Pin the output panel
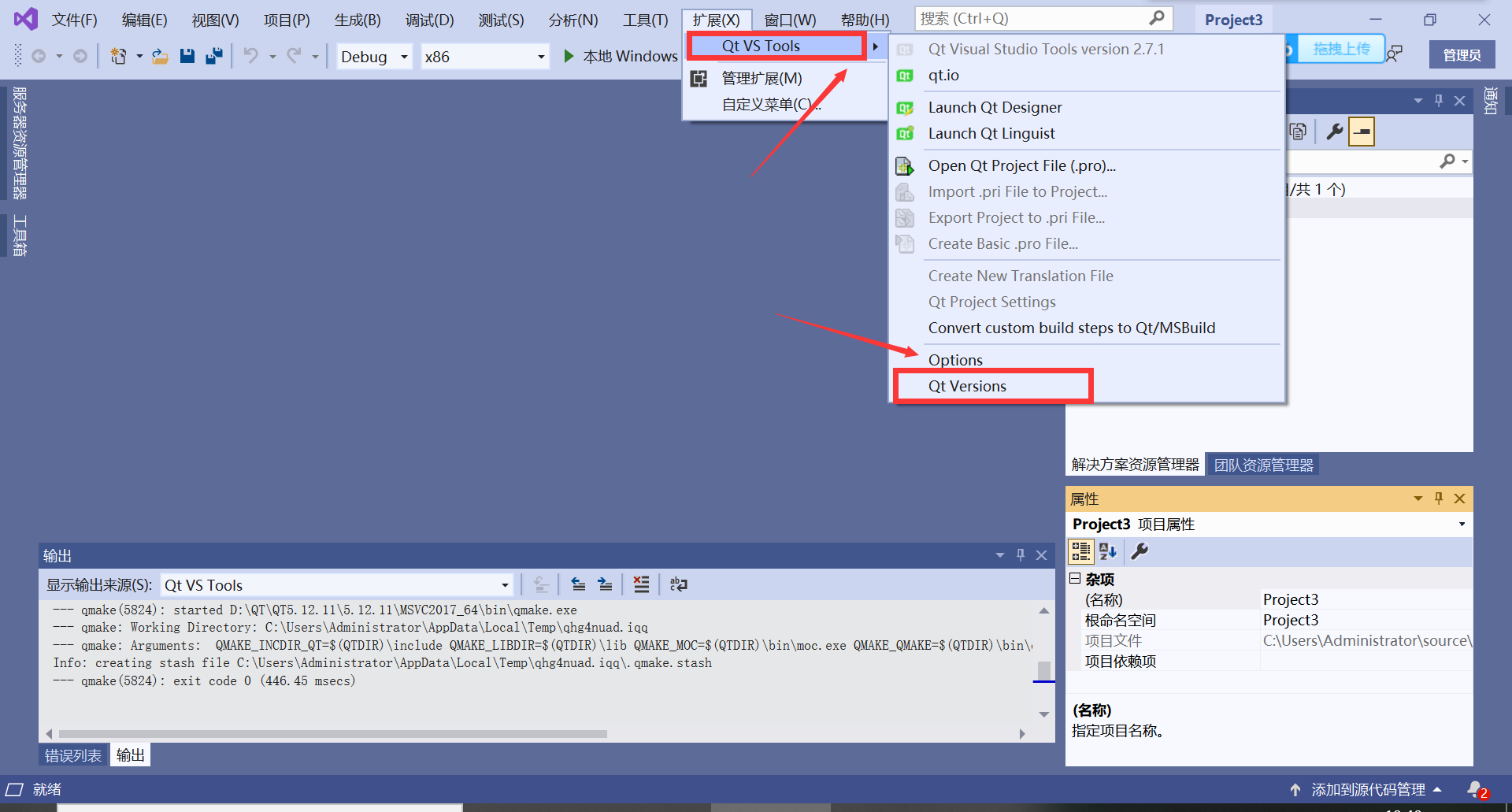The height and width of the screenshot is (812, 1512). pos(1021,555)
